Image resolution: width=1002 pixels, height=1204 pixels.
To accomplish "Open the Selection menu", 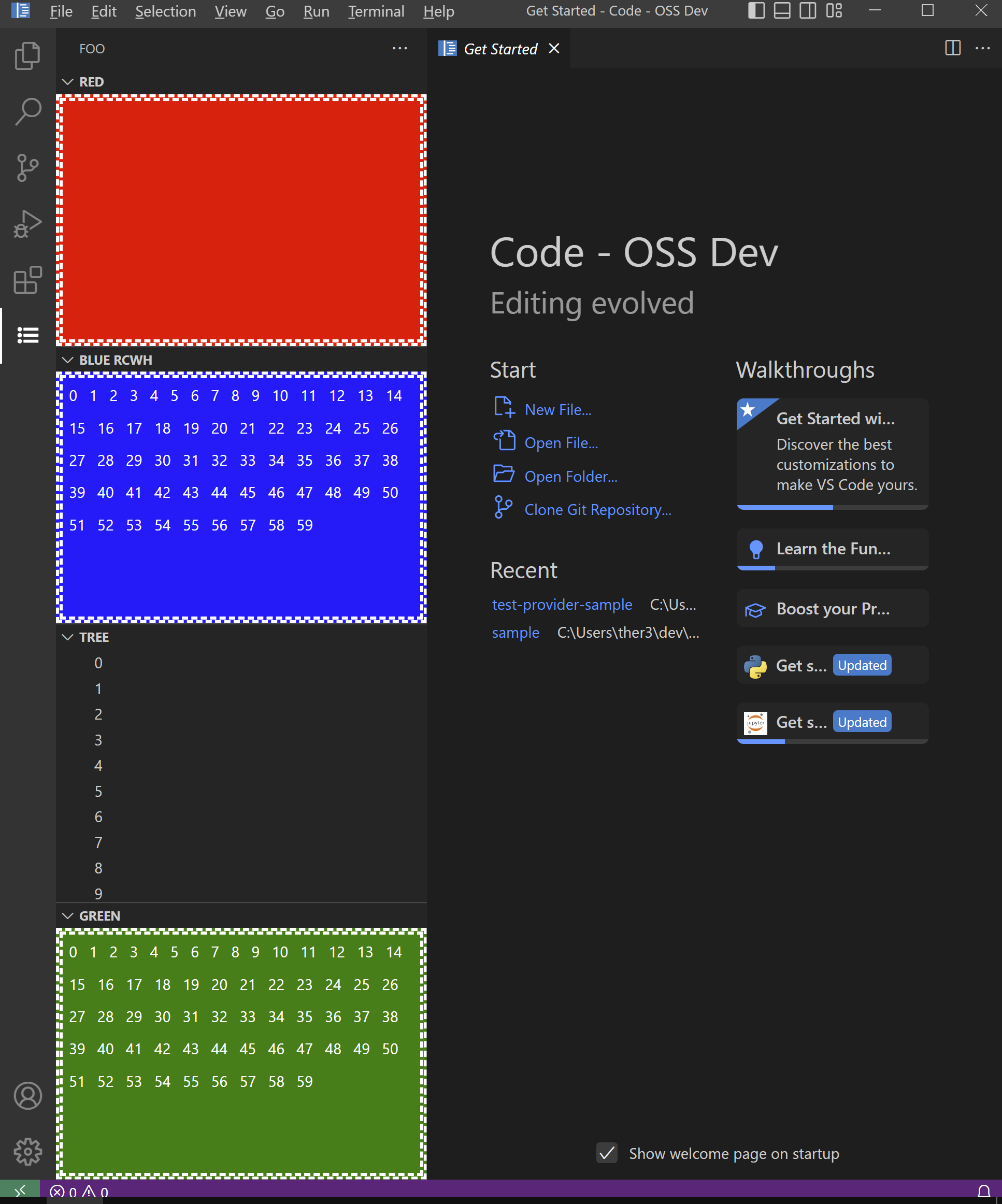I will [166, 11].
